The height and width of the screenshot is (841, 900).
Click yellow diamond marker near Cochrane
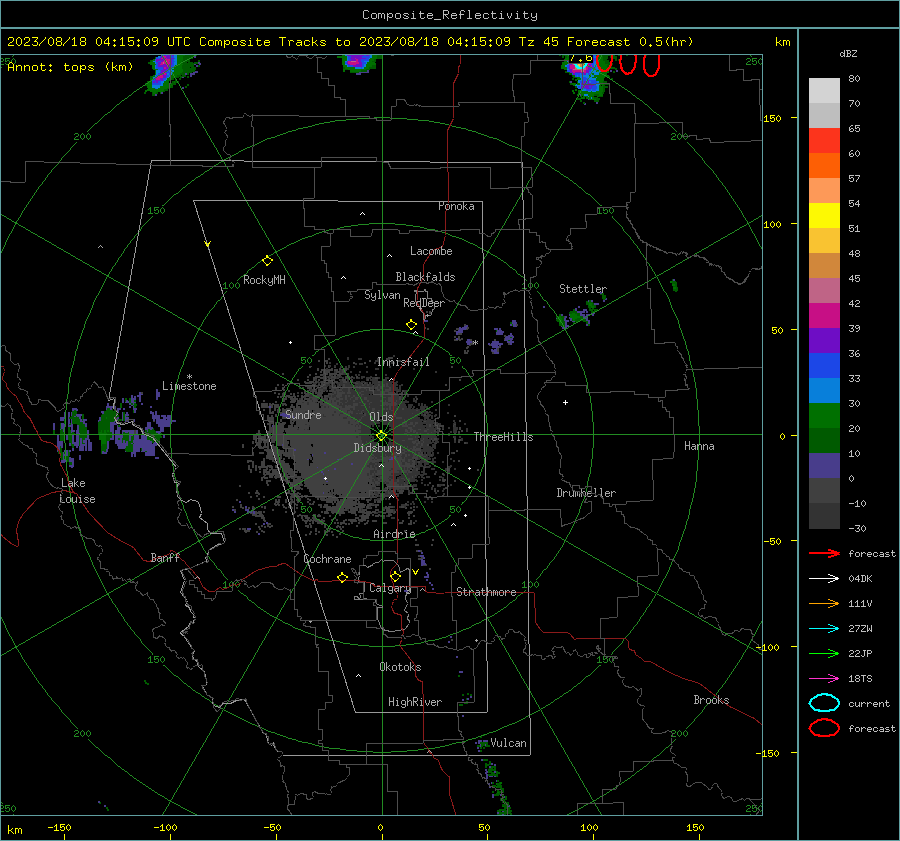point(342,578)
